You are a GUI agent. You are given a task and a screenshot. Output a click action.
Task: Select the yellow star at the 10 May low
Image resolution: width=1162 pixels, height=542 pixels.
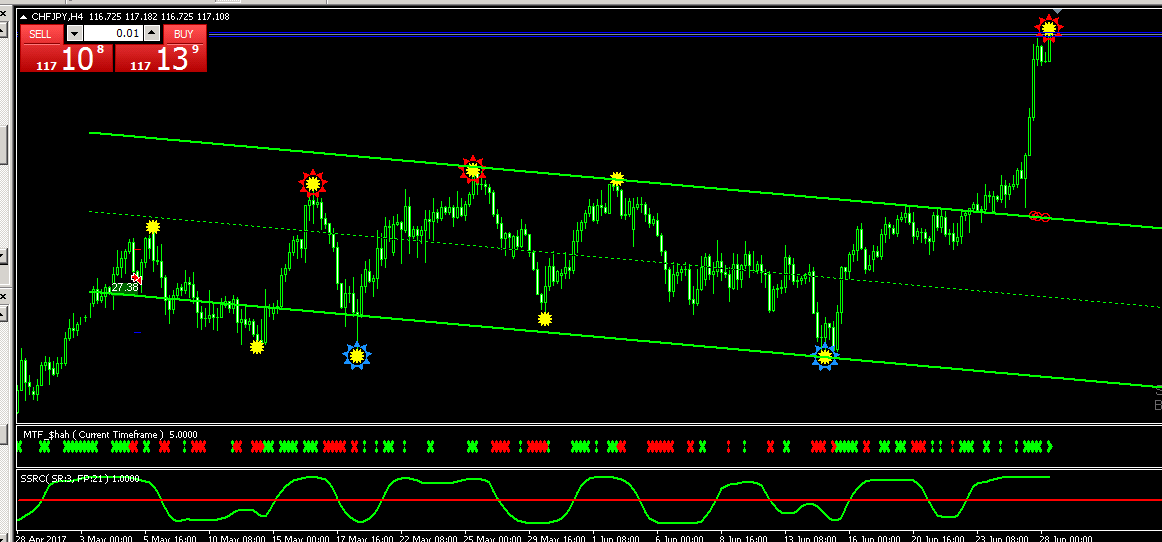tap(256, 346)
